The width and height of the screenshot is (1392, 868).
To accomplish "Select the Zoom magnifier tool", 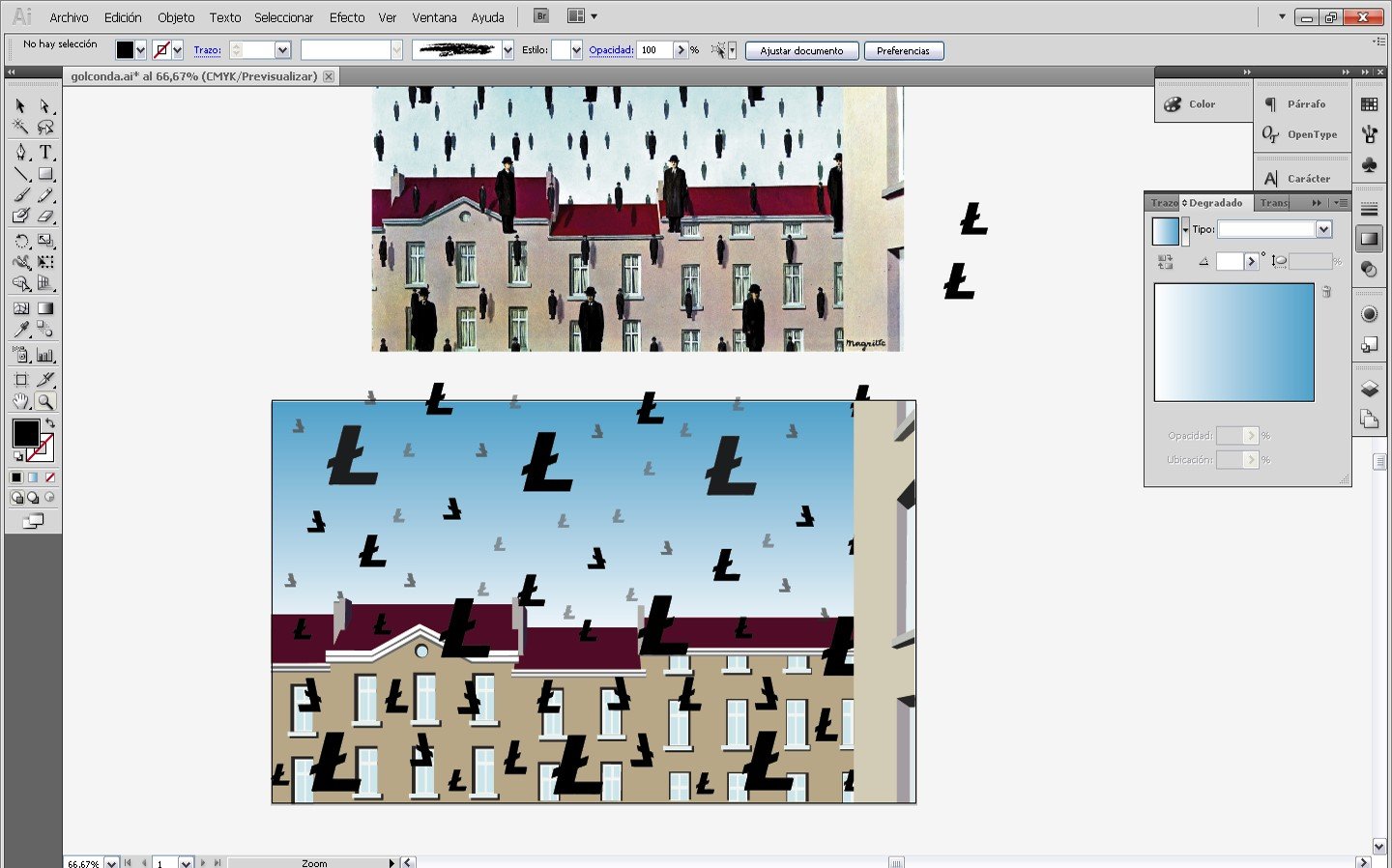I will tap(45, 401).
